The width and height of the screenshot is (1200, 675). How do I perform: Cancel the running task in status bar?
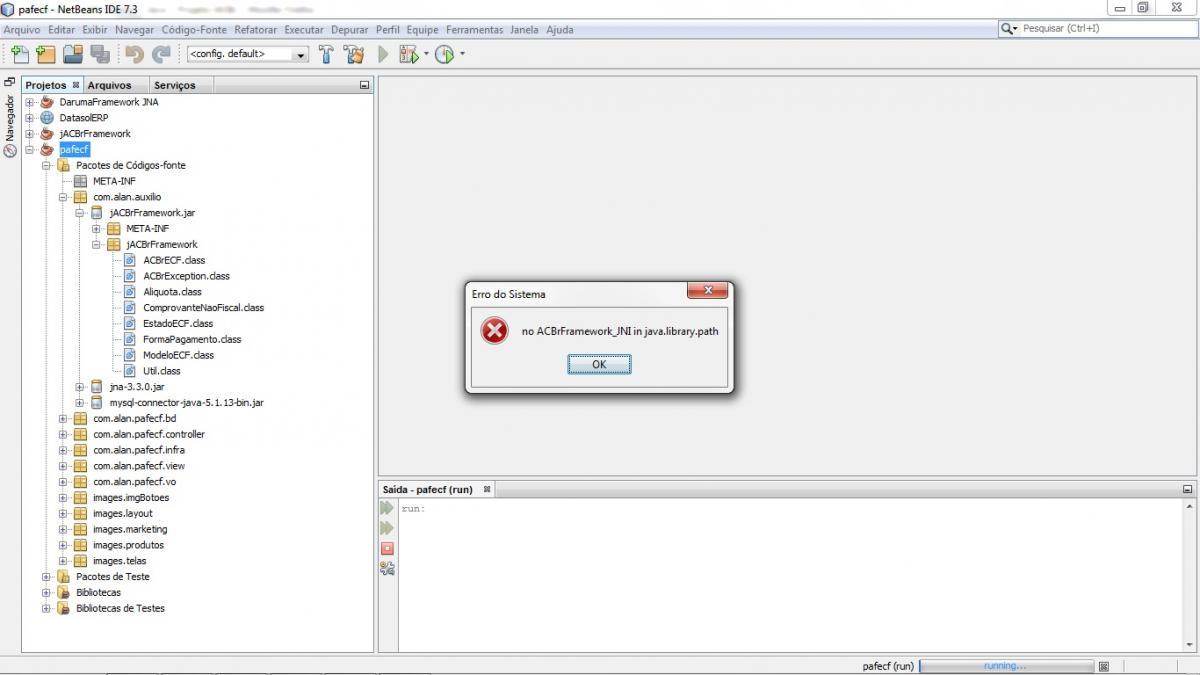(x=1104, y=666)
